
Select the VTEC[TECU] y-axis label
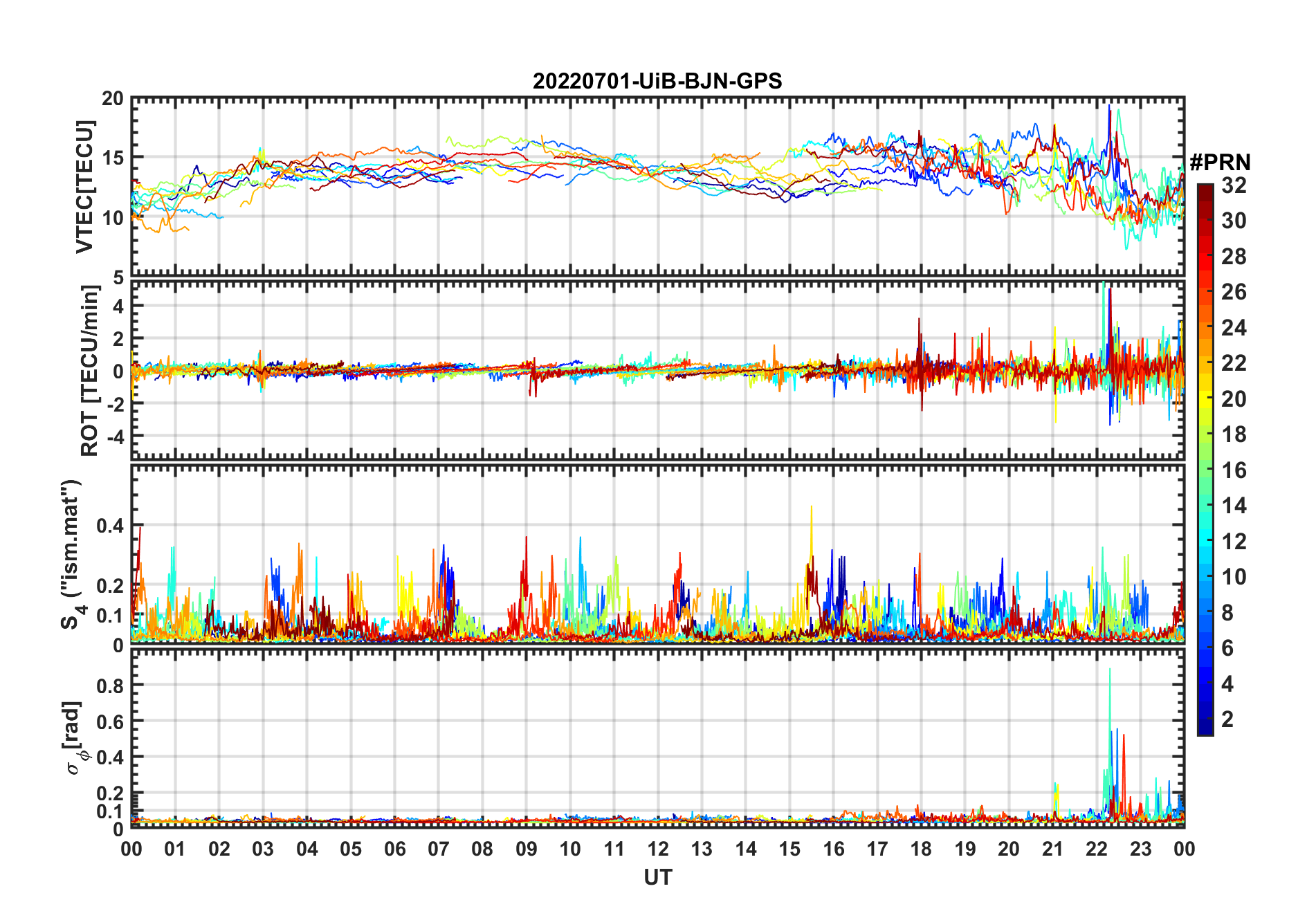pos(84,187)
